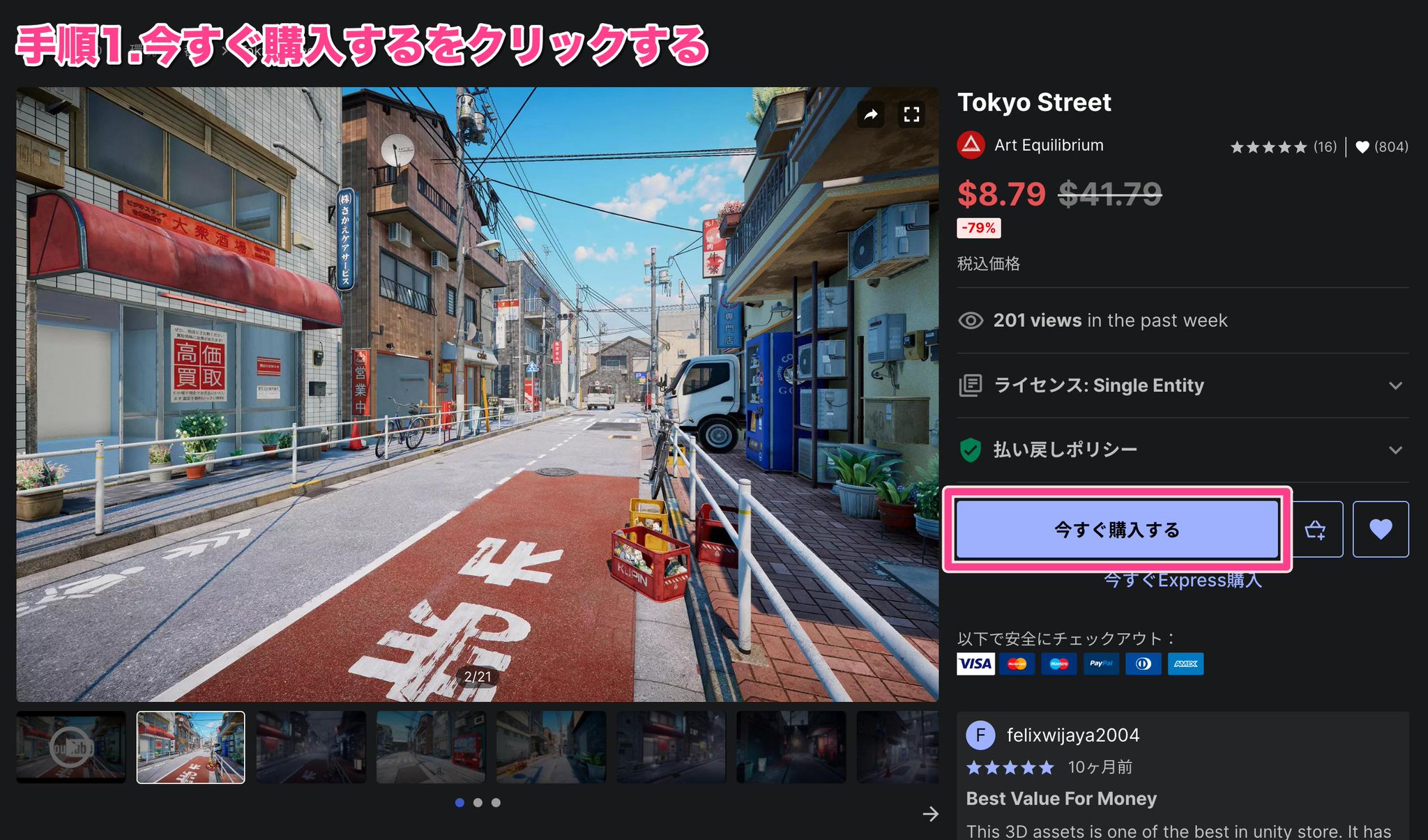Open the Art Equilibrium publisher page
Screen dimensions: 1428x840
click(1049, 145)
